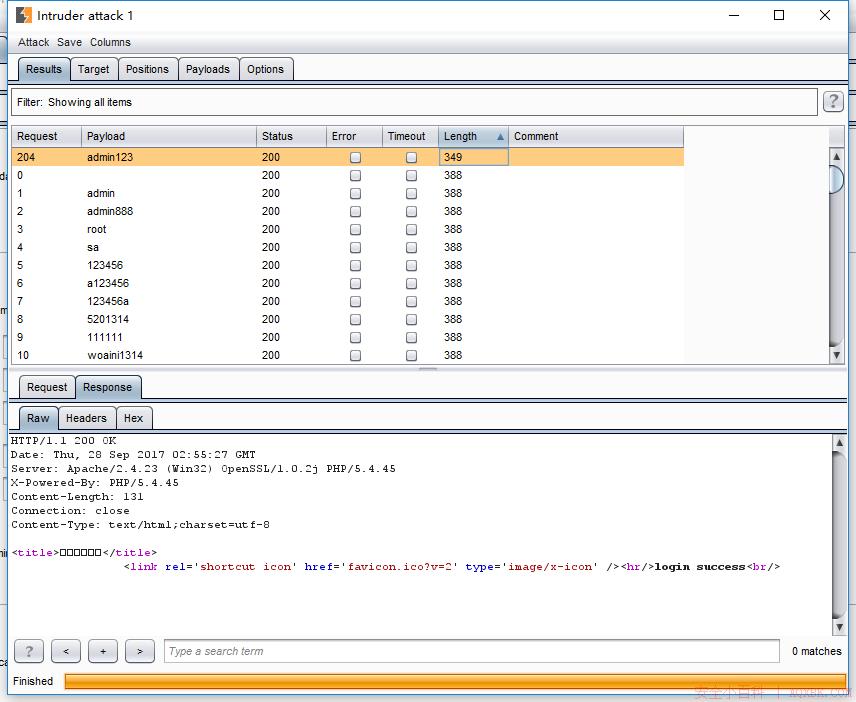
Task: Sort by Error column header
Action: pos(354,136)
